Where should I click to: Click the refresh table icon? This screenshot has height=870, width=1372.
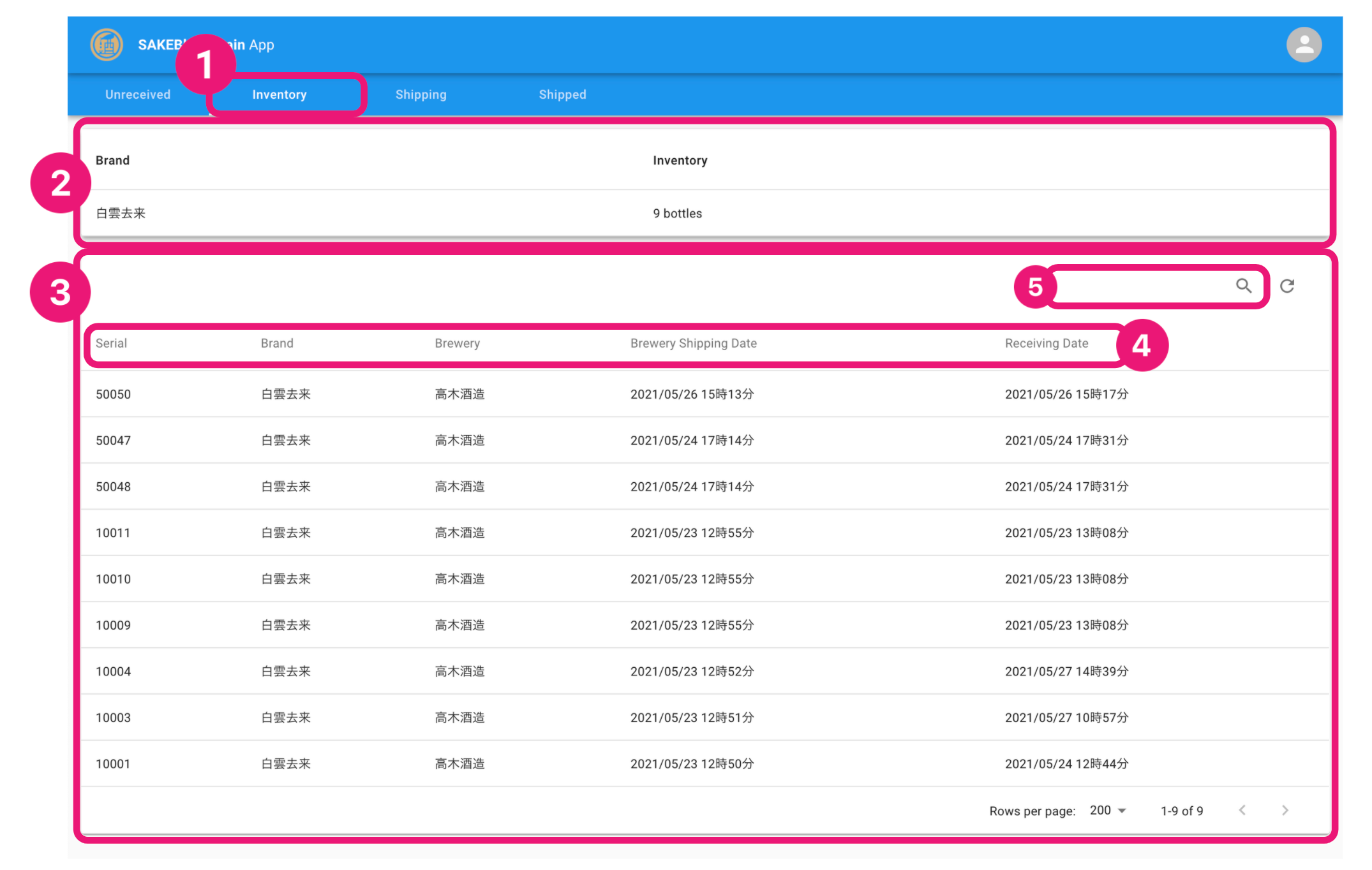[1287, 286]
